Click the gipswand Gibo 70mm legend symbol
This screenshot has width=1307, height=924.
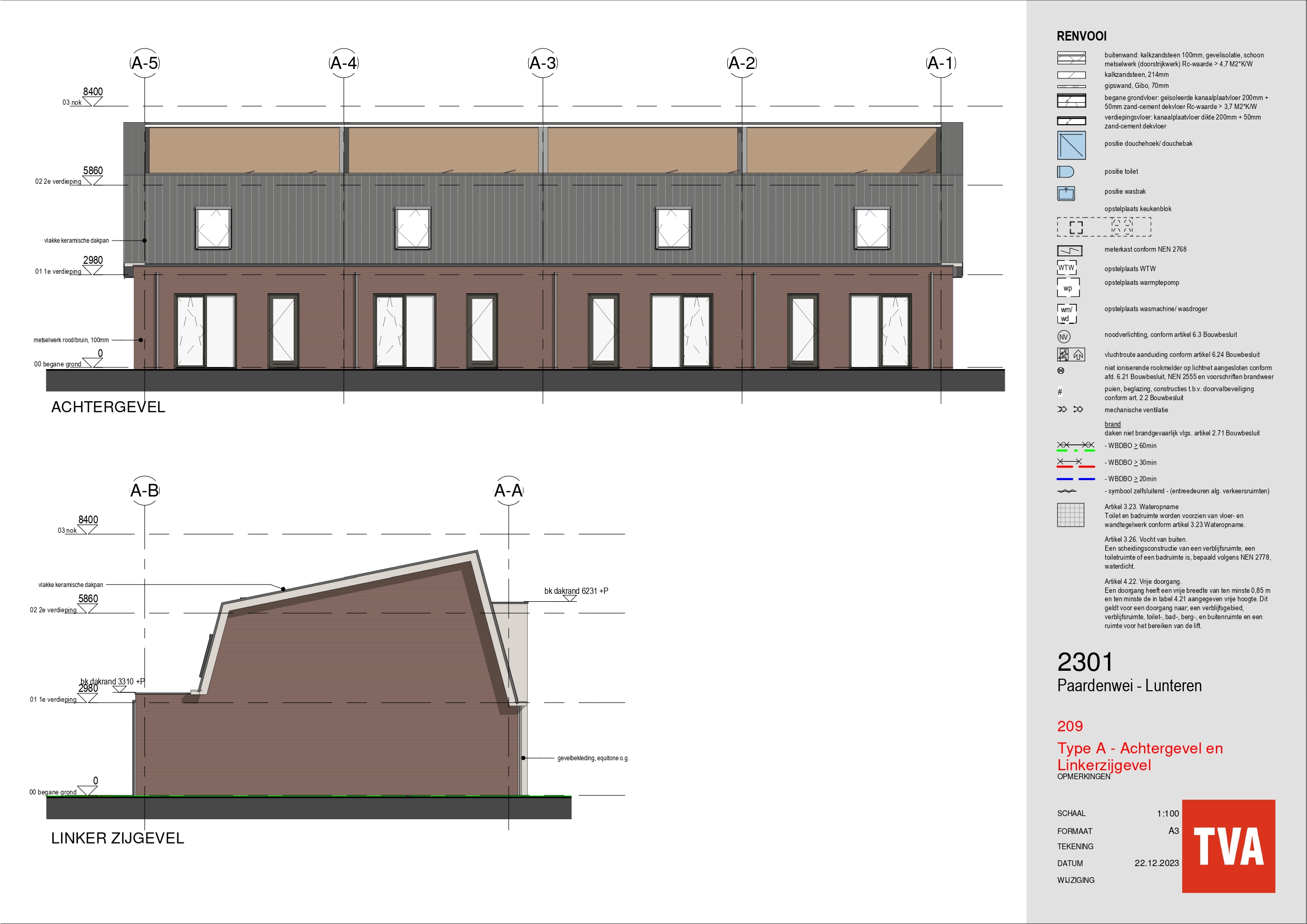pyautogui.click(x=1071, y=86)
